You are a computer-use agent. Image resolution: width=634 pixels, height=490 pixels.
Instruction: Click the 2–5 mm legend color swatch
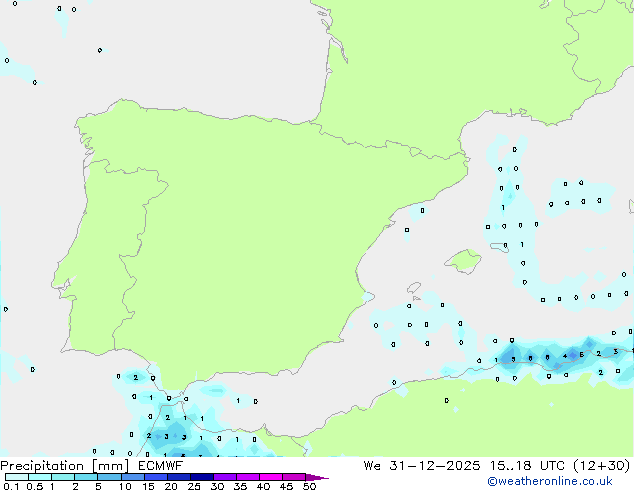click(x=86, y=477)
